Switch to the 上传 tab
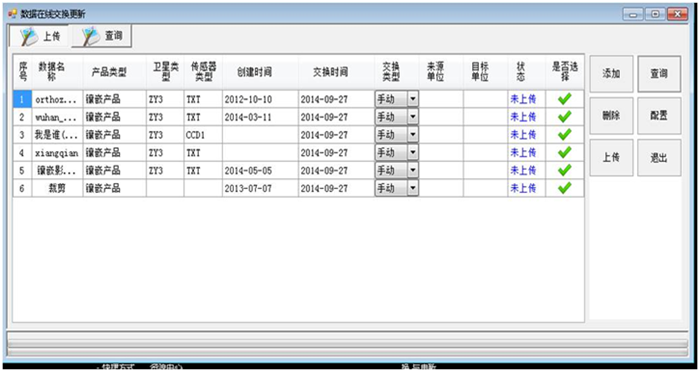This screenshot has width=700, height=372. click(x=39, y=36)
